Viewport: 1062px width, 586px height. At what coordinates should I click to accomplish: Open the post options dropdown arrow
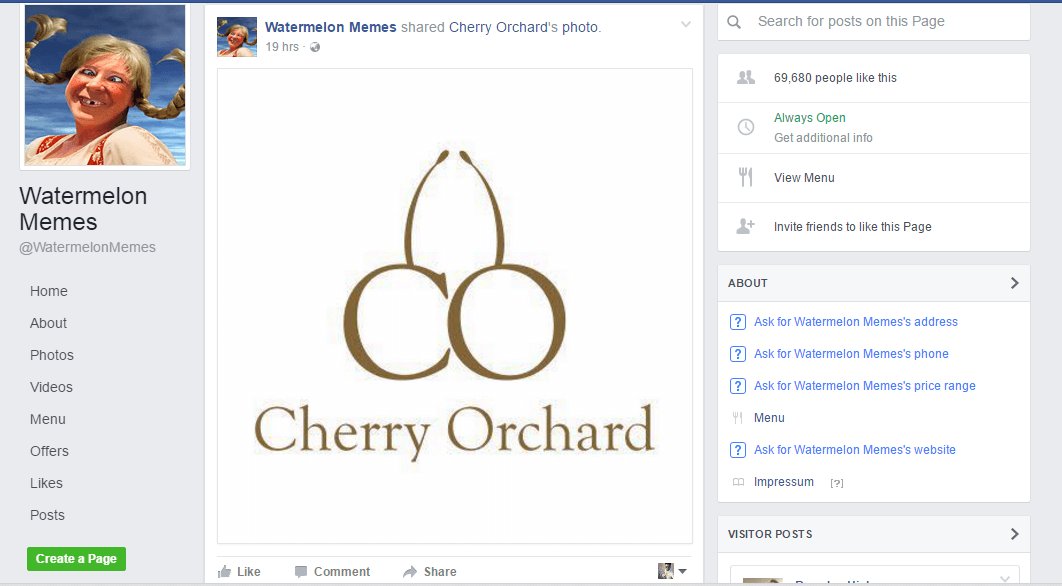[685, 25]
